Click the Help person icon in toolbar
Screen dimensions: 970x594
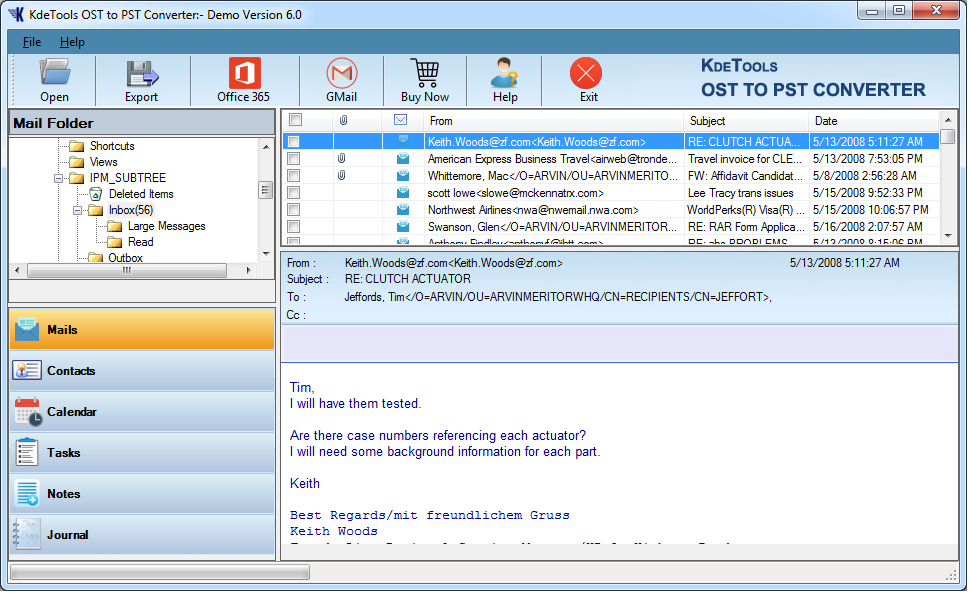[x=505, y=73]
